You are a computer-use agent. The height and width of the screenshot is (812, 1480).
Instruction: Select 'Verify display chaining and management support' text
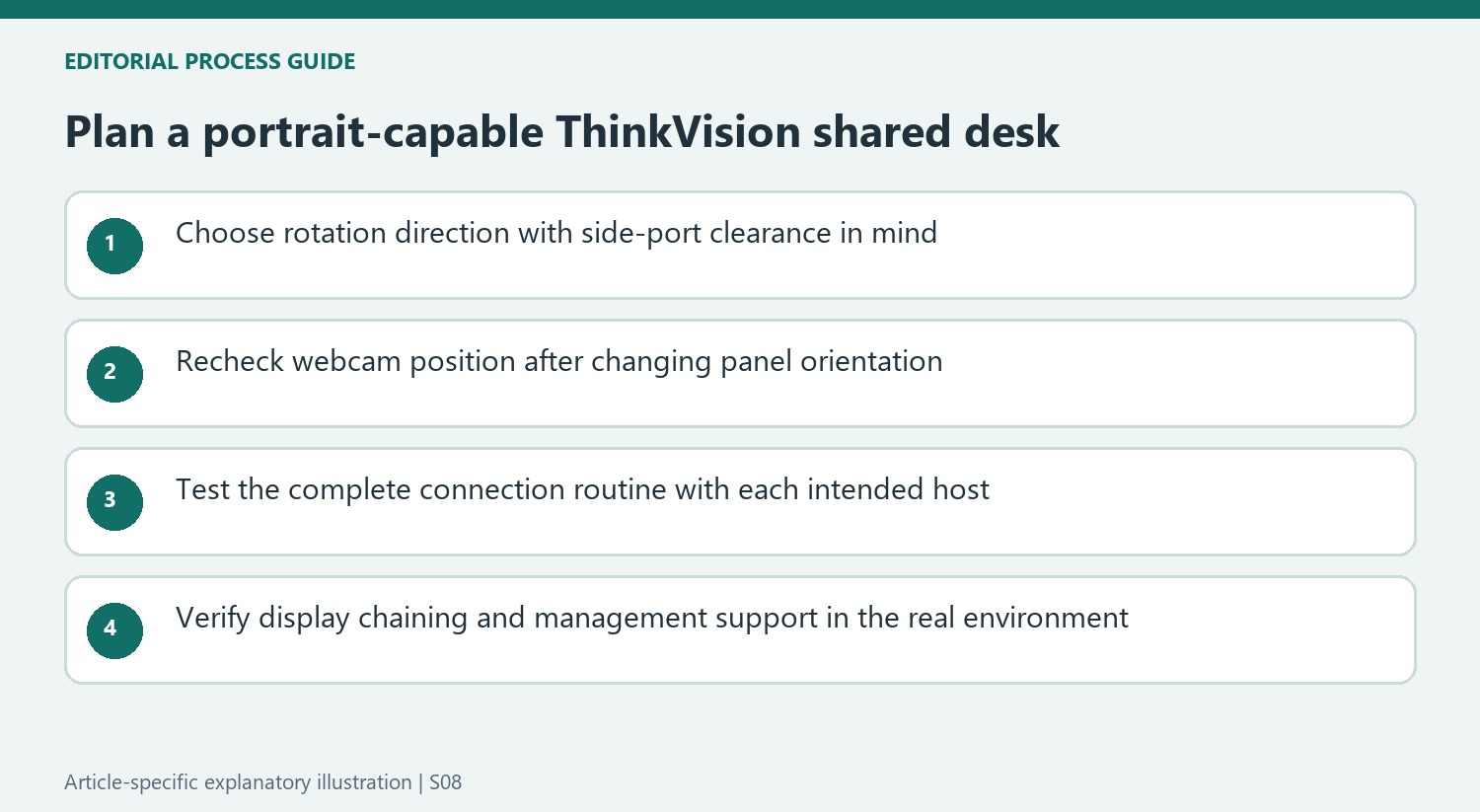tap(497, 619)
